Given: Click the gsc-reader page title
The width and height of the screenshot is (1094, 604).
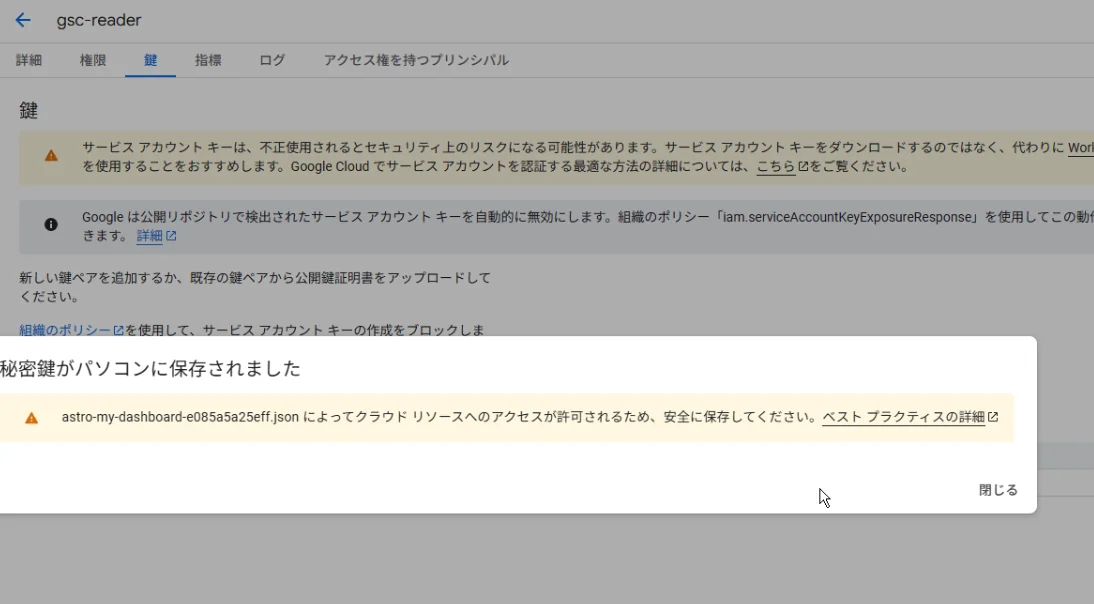Looking at the screenshot, I should [99, 20].
